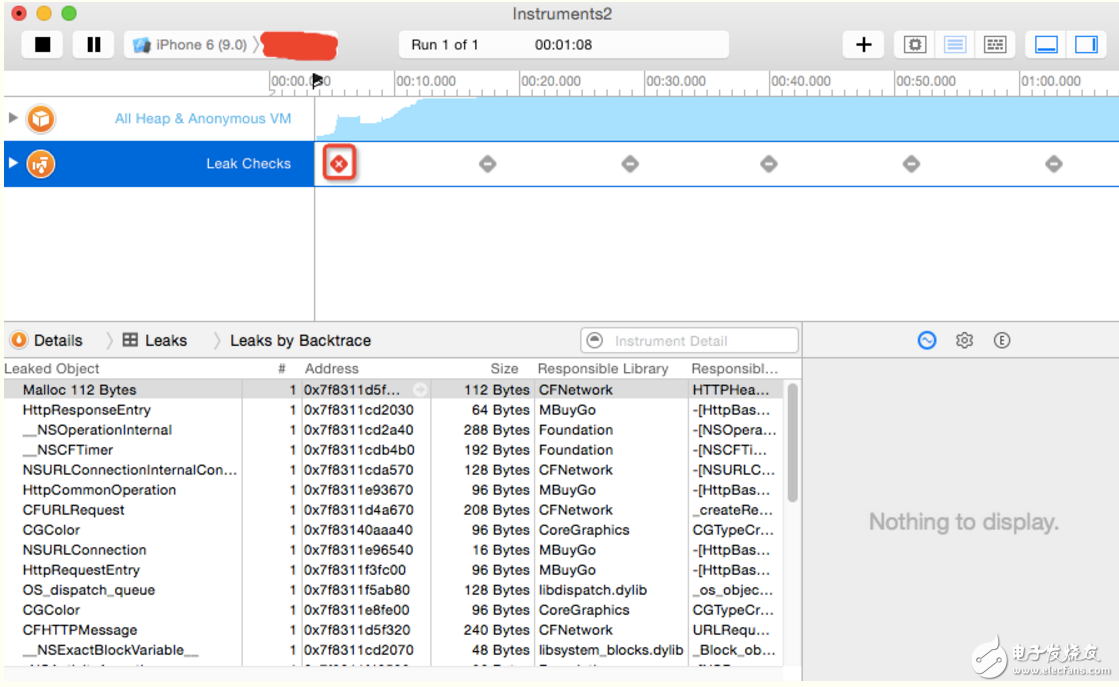
Task: Pause the recording with the pause button
Action: 93,45
